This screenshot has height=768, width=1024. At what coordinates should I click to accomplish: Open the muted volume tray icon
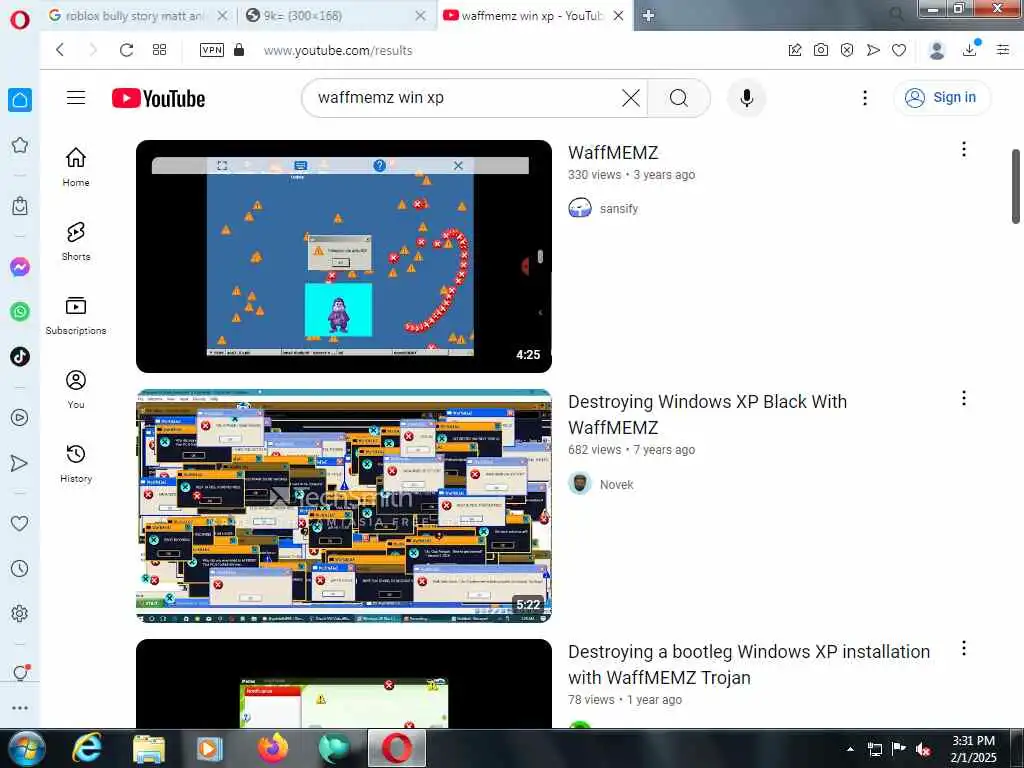pyautogui.click(x=923, y=750)
